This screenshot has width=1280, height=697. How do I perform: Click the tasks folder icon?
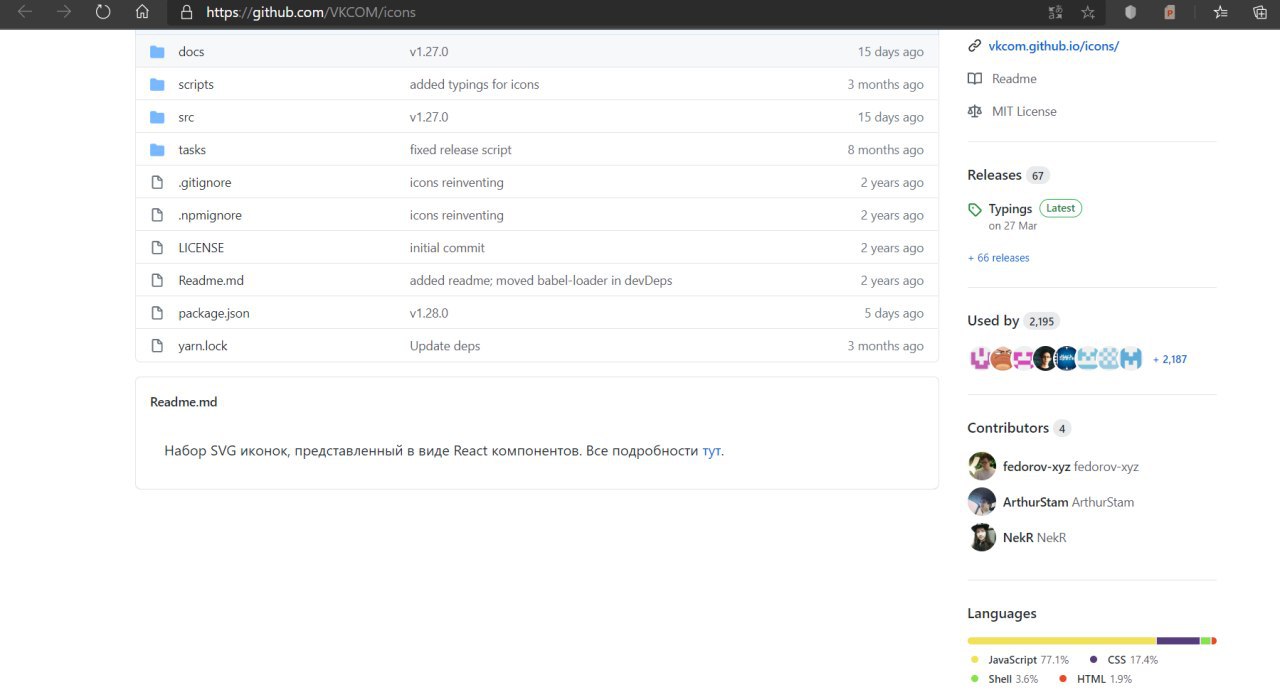pos(157,150)
